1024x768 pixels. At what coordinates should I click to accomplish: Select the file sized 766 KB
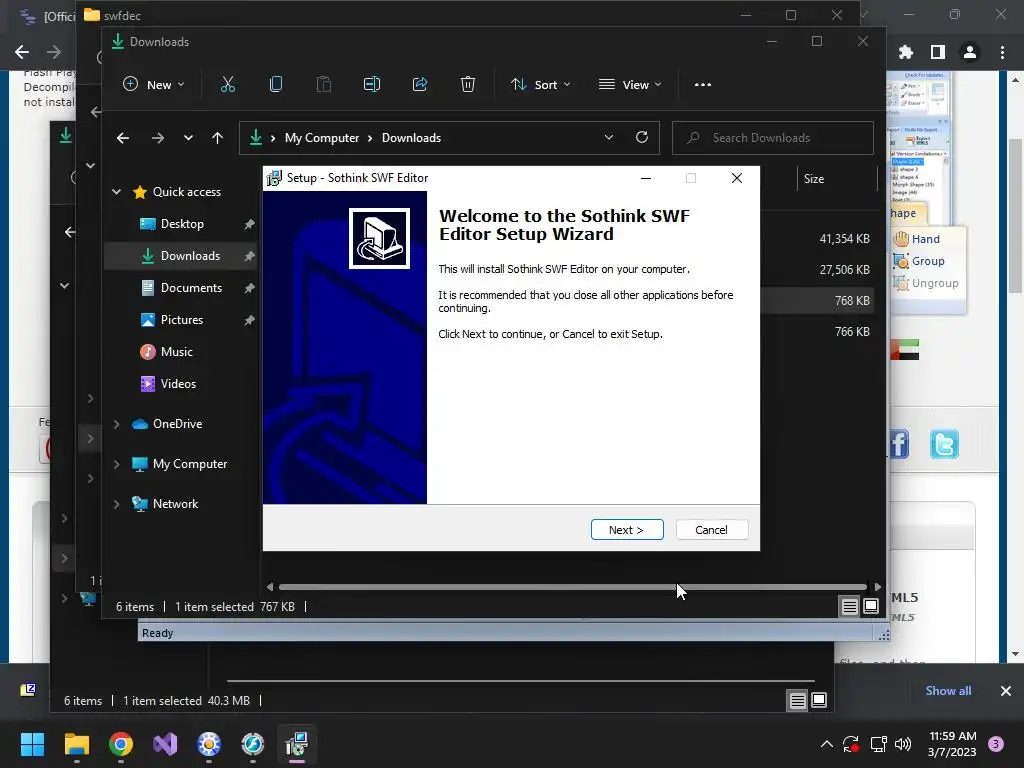(x=852, y=332)
